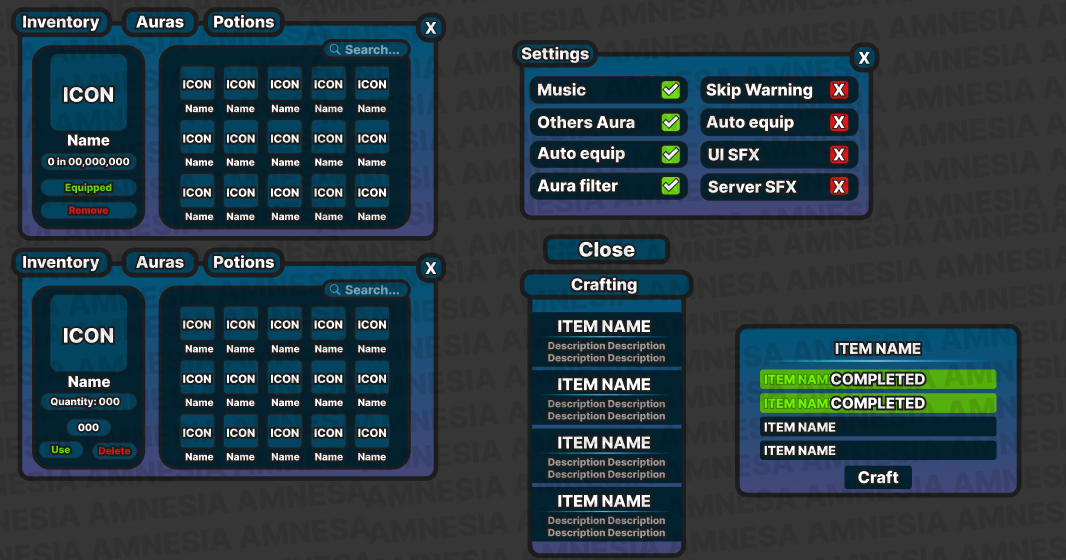Select the first COMPLETED ingredient progress bar
The width and height of the screenshot is (1066, 560).
(878, 379)
